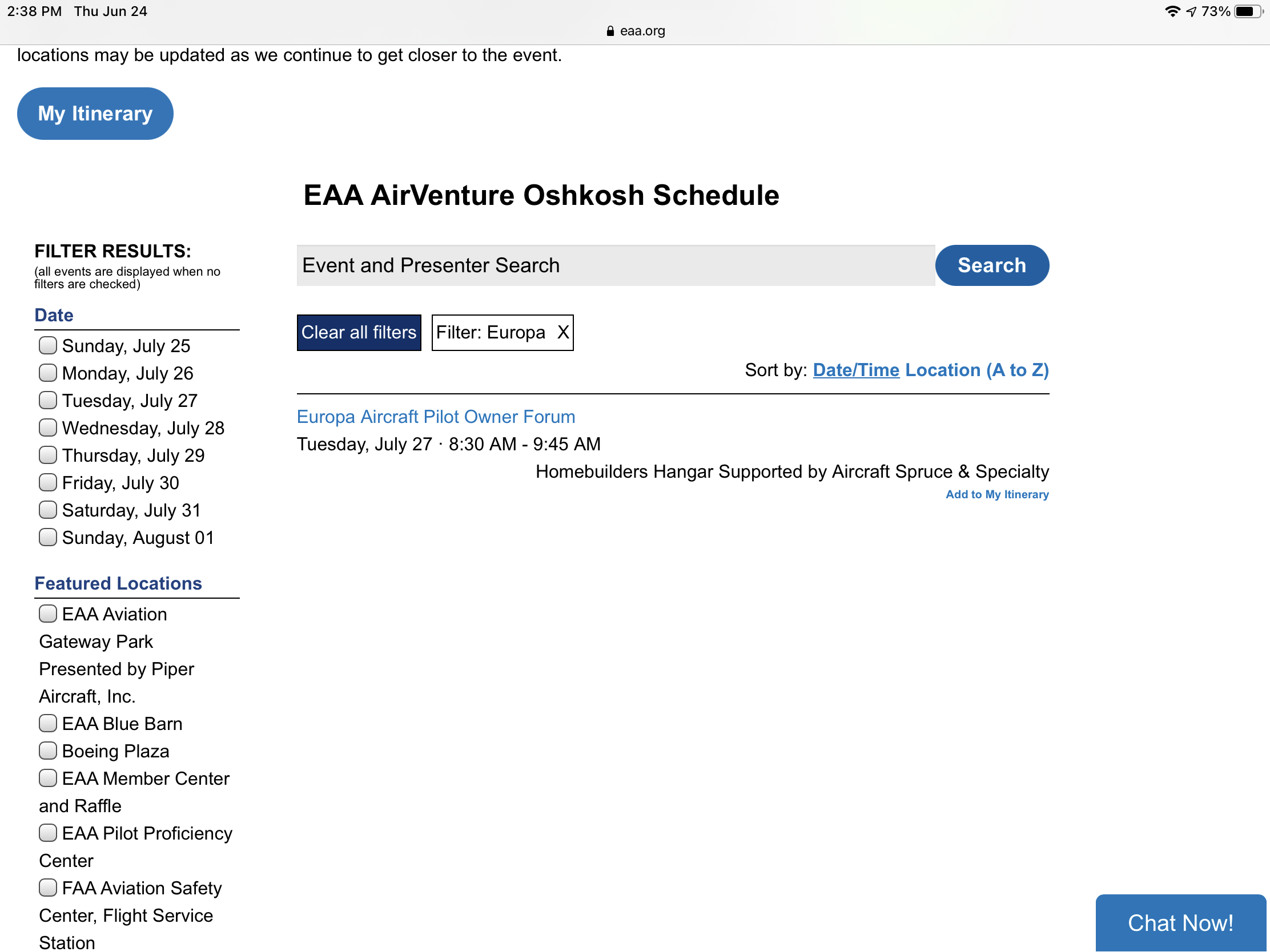This screenshot has height=952, width=1270.
Task: Click the Search button
Action: point(992,266)
